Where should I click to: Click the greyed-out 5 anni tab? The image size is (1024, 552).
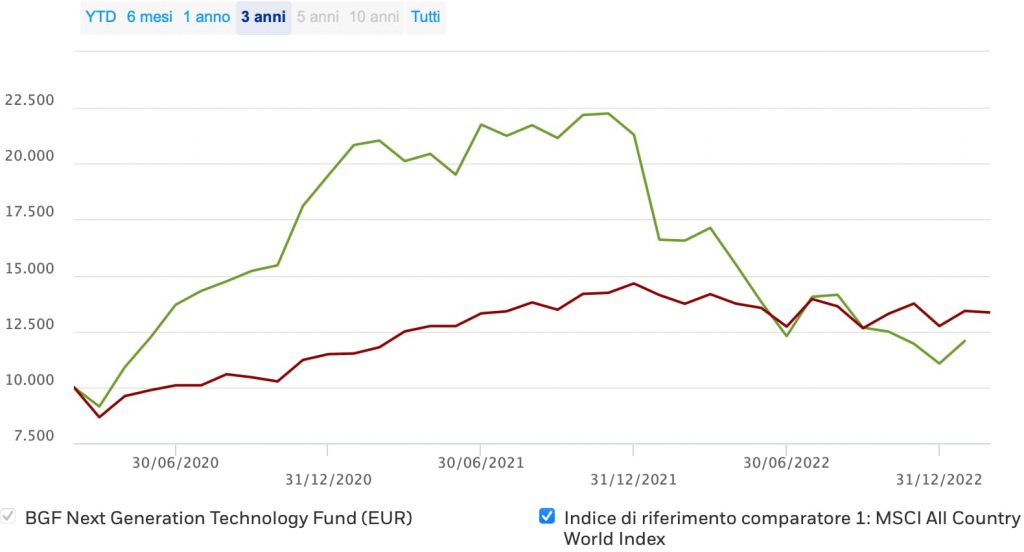tap(318, 17)
